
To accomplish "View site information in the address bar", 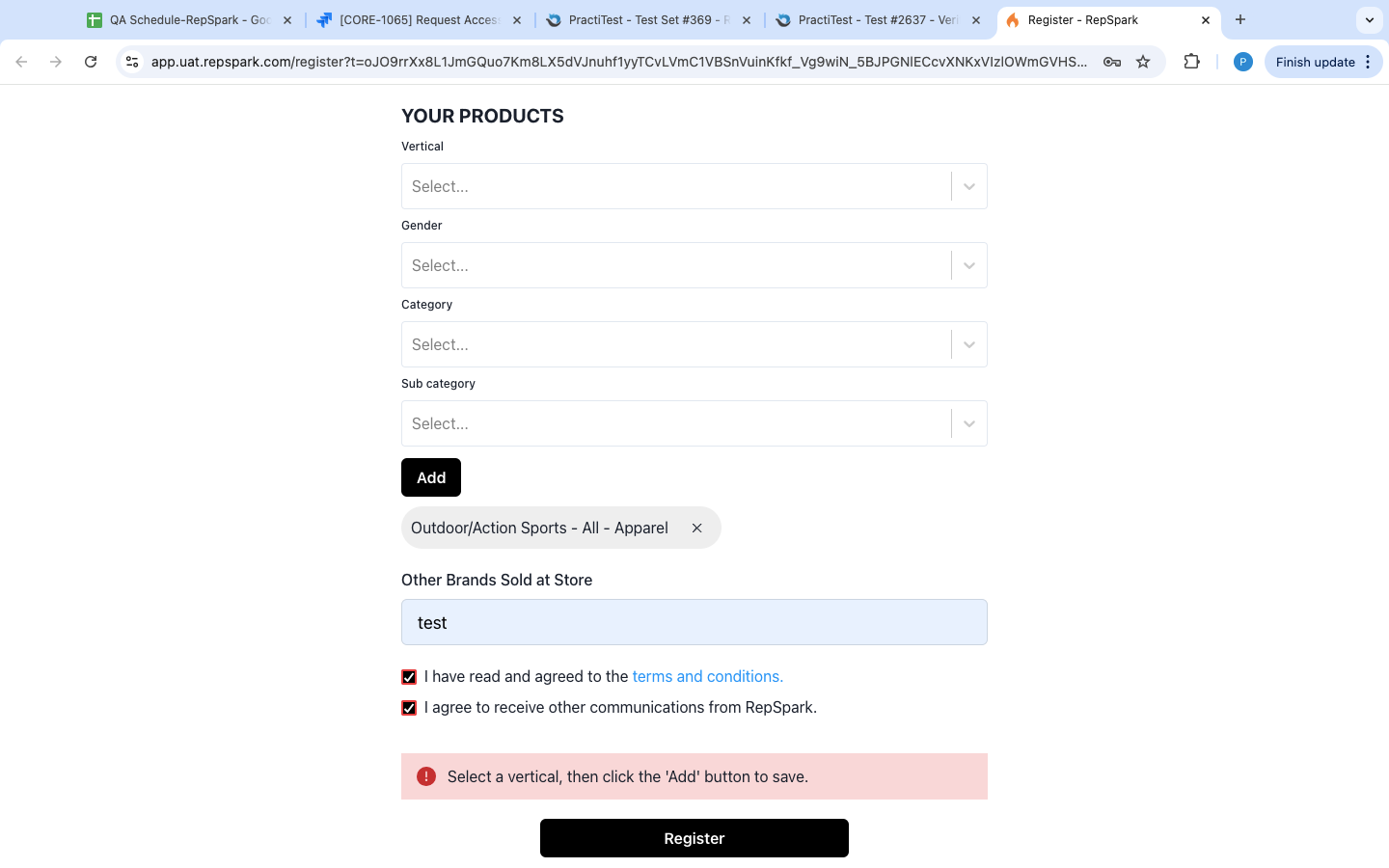I will (x=132, y=62).
